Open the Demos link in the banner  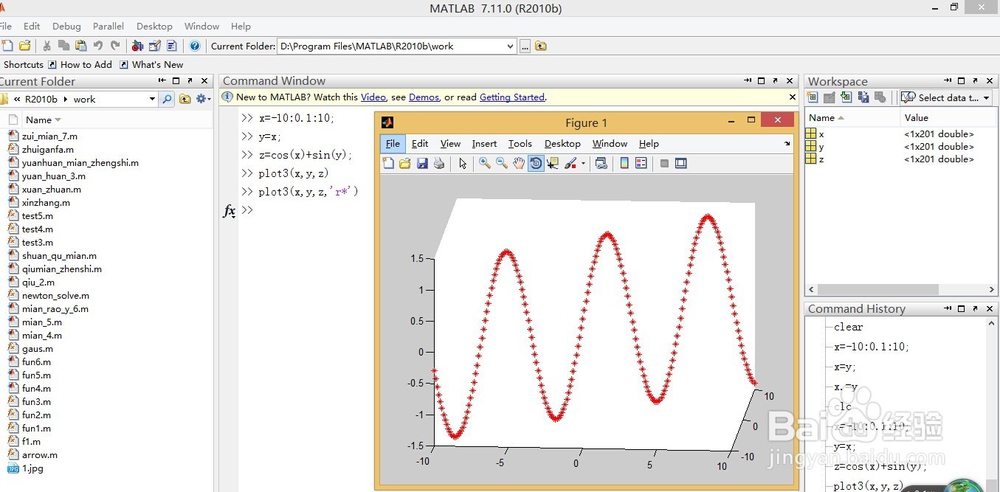pos(423,97)
